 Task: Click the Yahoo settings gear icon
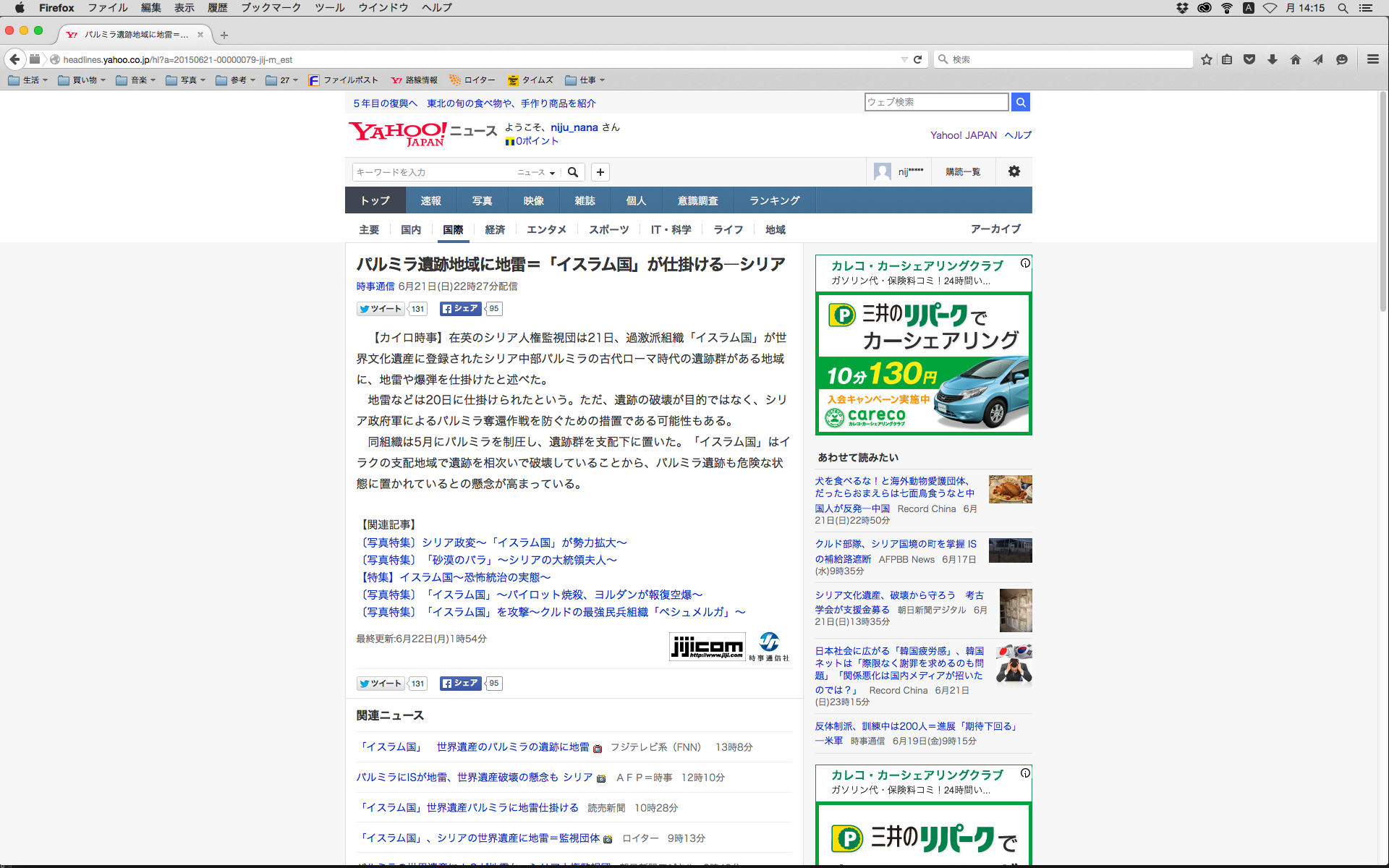[x=1014, y=171]
